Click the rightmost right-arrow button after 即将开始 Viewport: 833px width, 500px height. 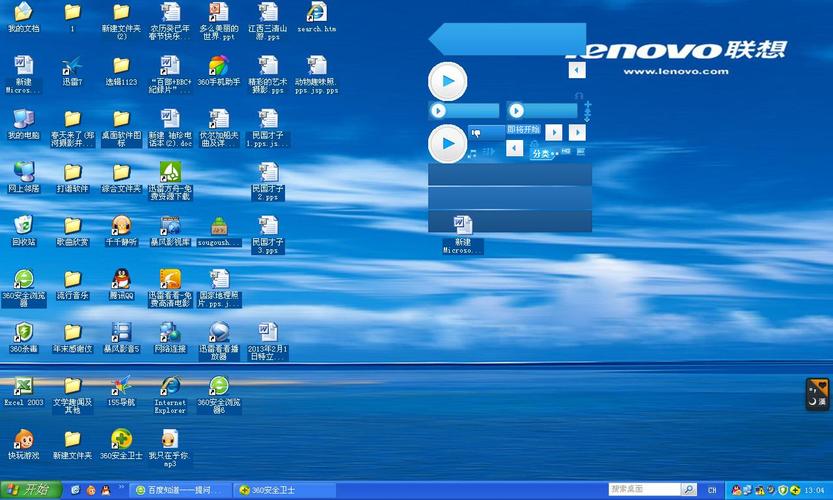click(x=577, y=132)
